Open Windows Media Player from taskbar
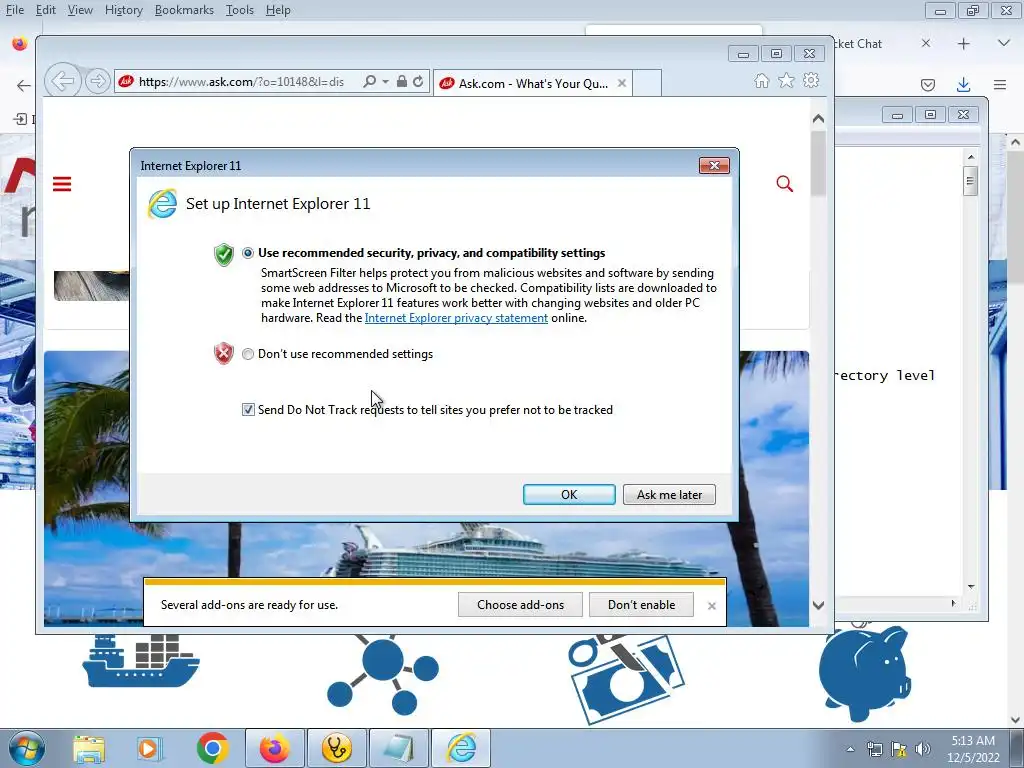 click(148, 748)
